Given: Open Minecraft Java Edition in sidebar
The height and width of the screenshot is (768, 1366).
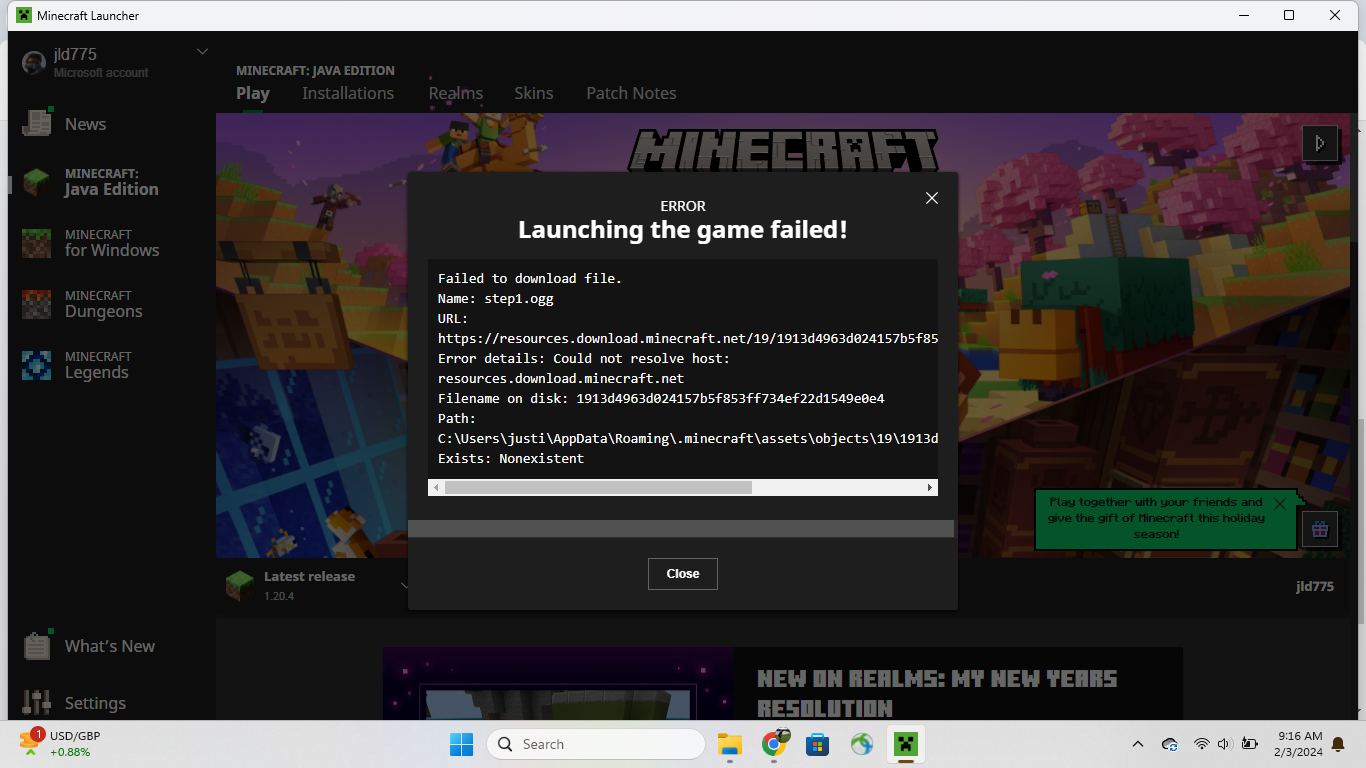Looking at the screenshot, I should coord(110,182).
